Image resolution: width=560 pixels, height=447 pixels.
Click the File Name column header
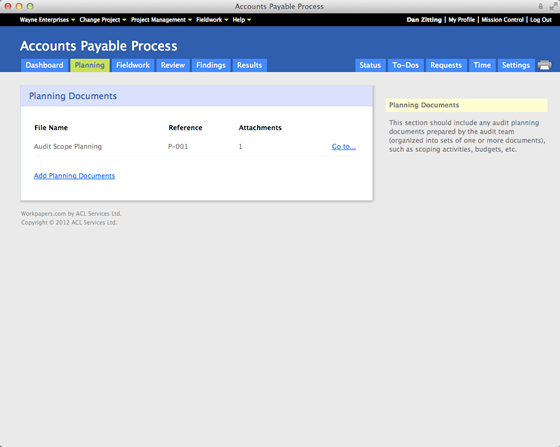51,127
